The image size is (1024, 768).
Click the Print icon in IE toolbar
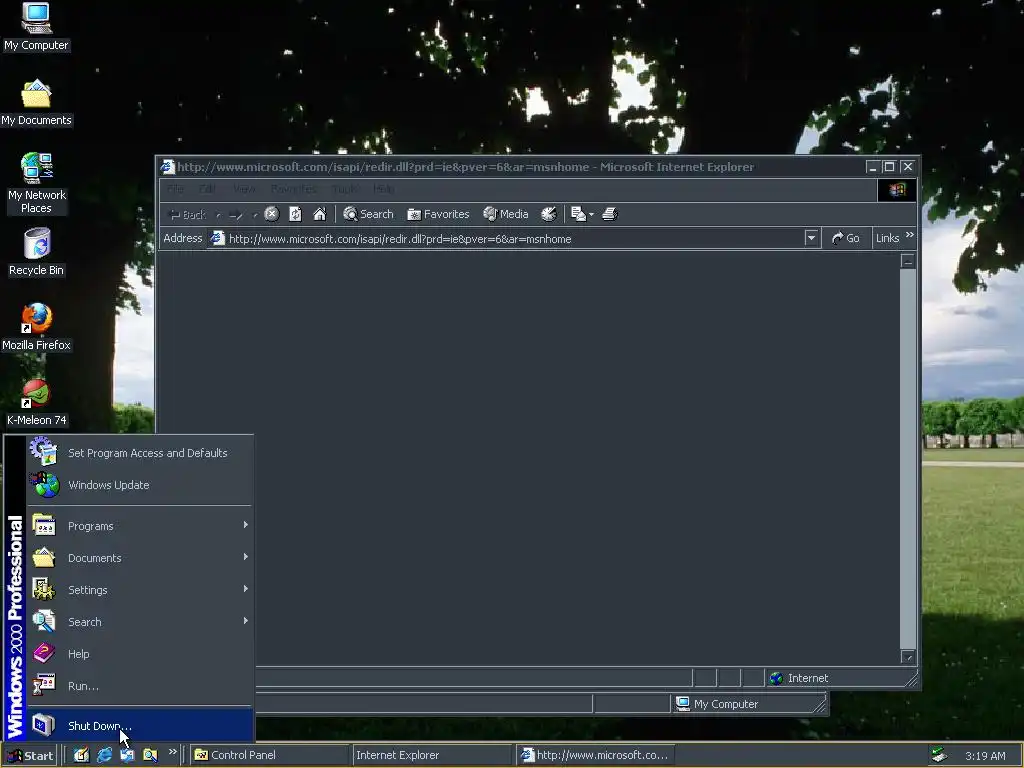(x=609, y=214)
